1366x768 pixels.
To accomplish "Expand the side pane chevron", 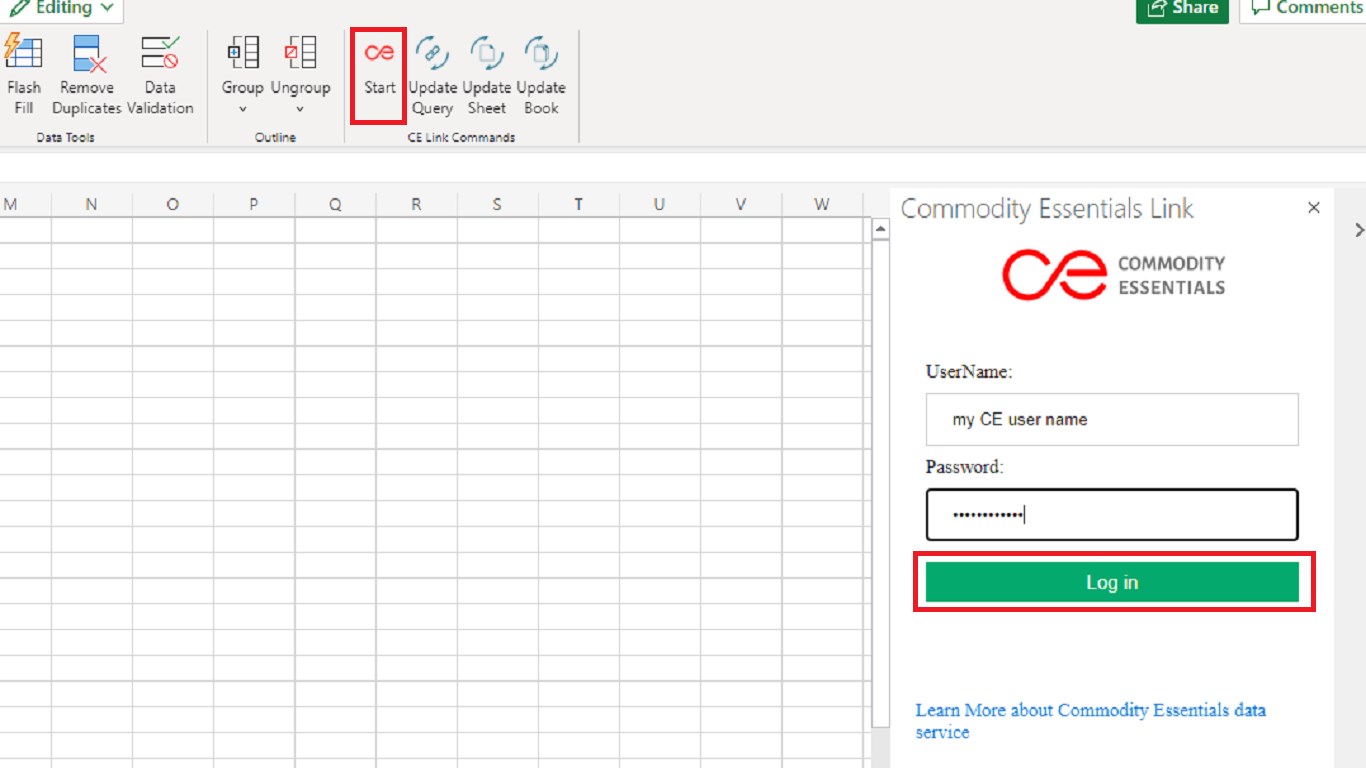I will pyautogui.click(x=1358, y=230).
